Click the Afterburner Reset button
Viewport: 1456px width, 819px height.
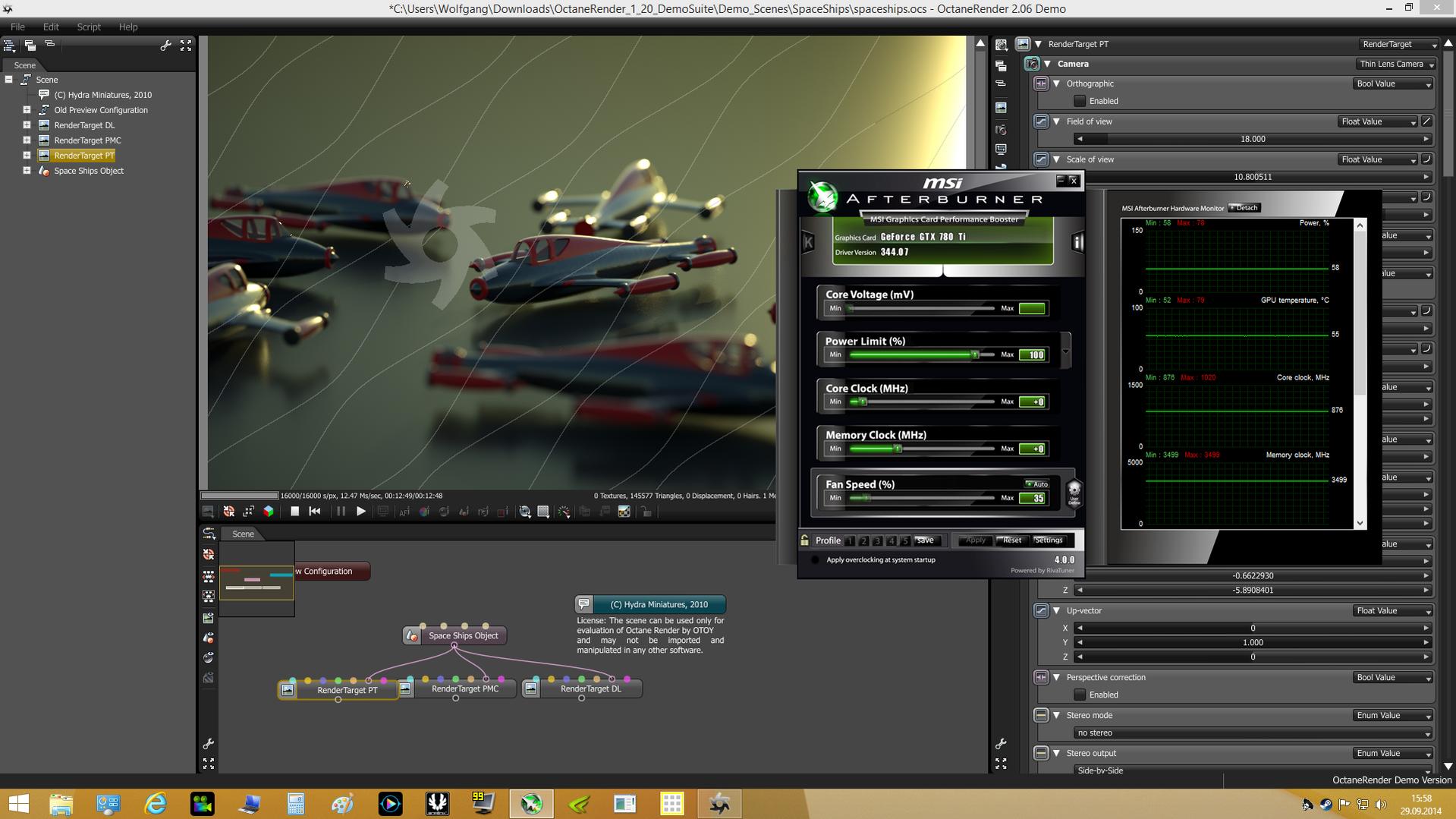tap(1012, 540)
